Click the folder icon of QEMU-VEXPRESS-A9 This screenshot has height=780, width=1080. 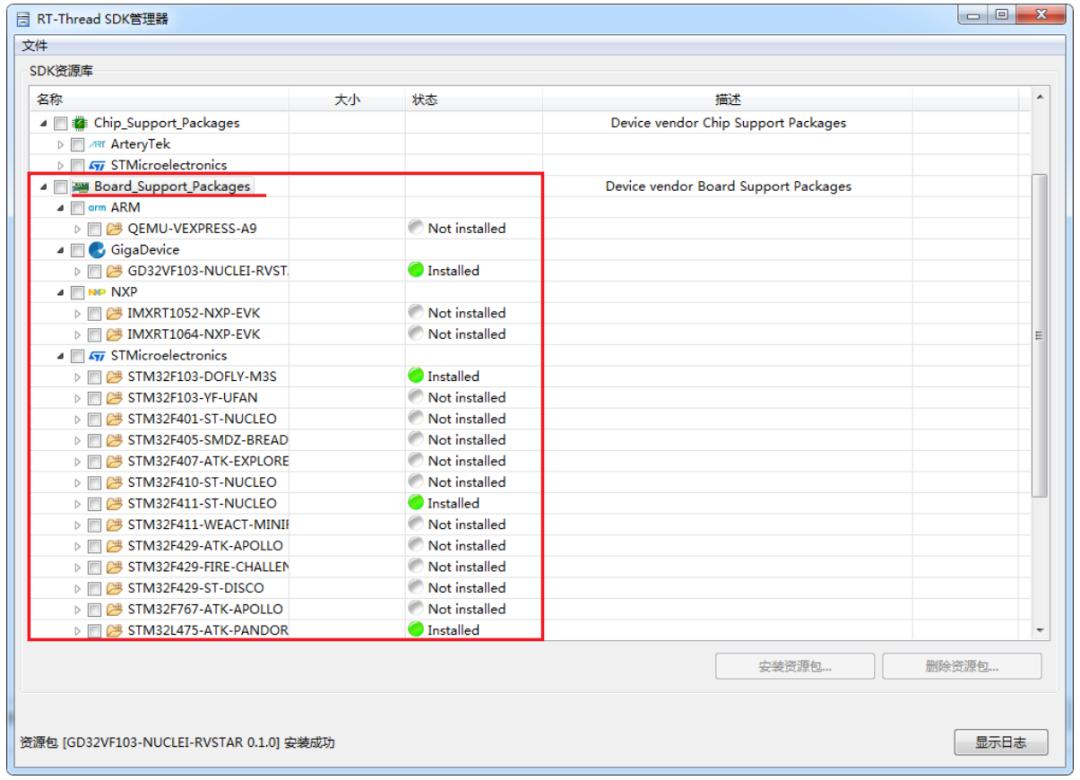pos(114,229)
